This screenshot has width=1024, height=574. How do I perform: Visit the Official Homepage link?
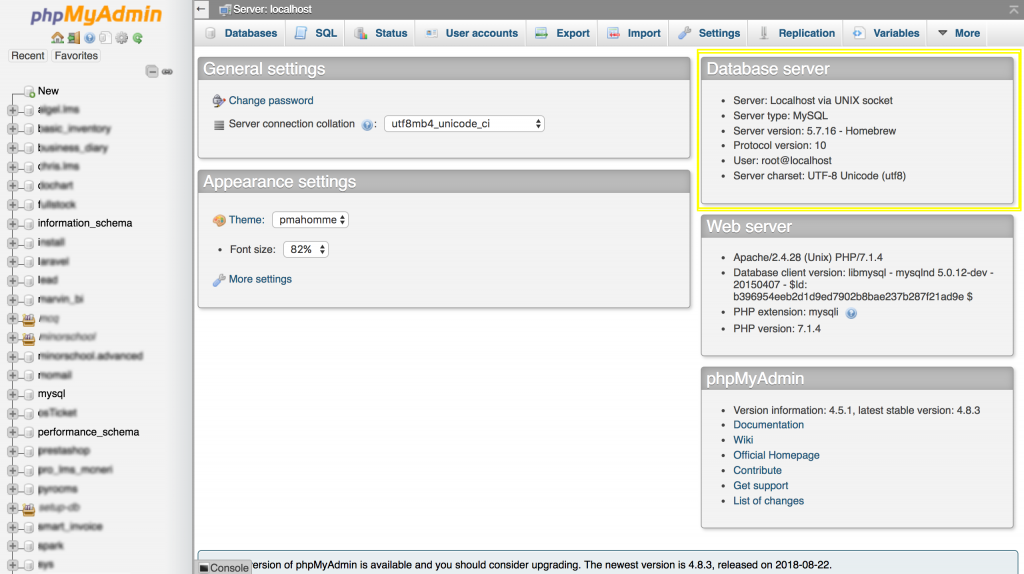776,455
